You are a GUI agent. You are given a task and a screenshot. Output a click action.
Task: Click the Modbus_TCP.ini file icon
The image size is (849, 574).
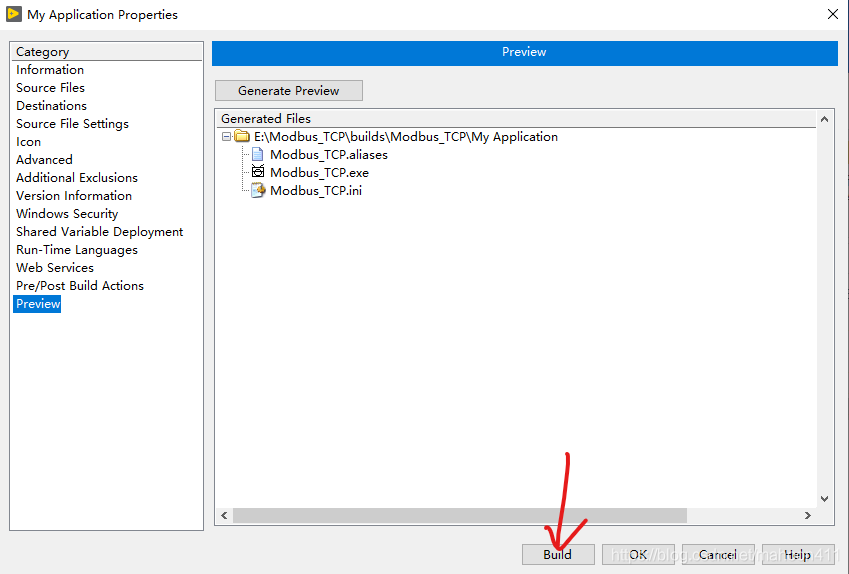(258, 190)
